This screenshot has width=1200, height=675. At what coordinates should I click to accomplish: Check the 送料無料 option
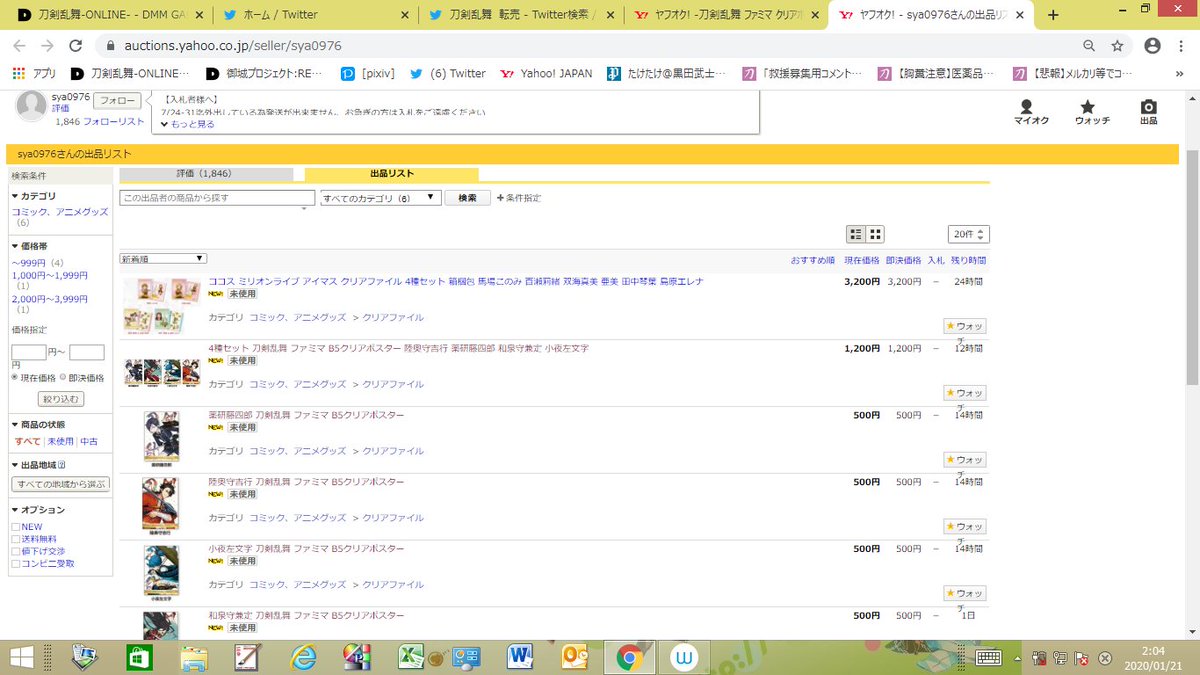(x=16, y=539)
